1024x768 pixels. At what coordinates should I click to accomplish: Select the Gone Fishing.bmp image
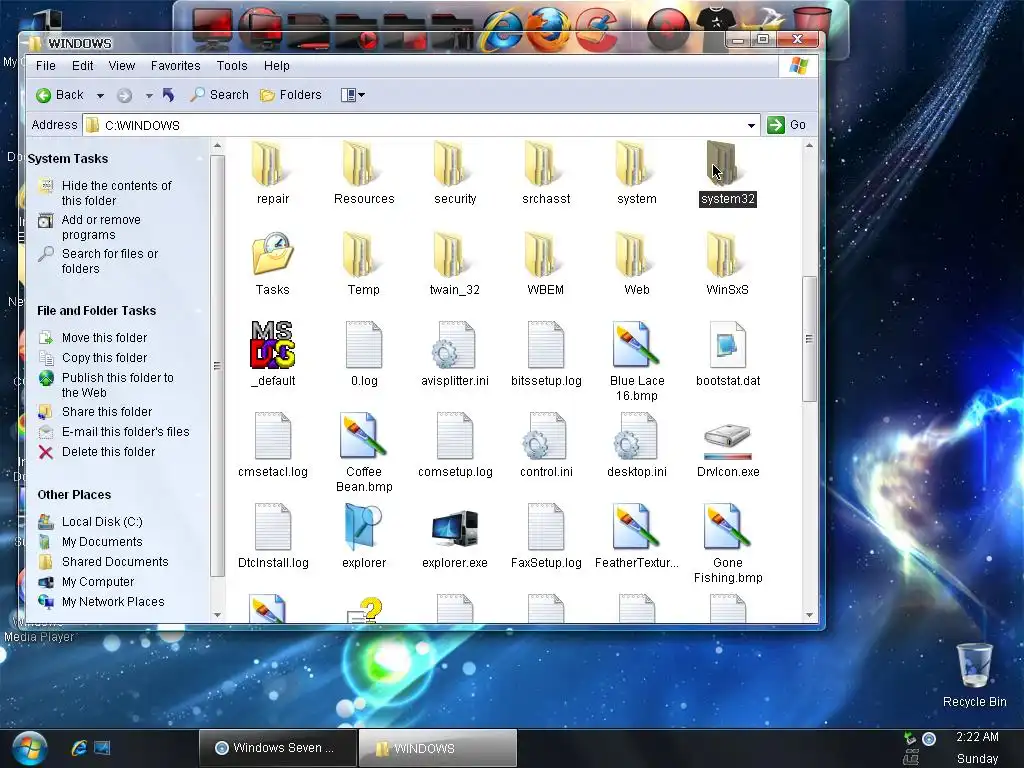(x=728, y=543)
